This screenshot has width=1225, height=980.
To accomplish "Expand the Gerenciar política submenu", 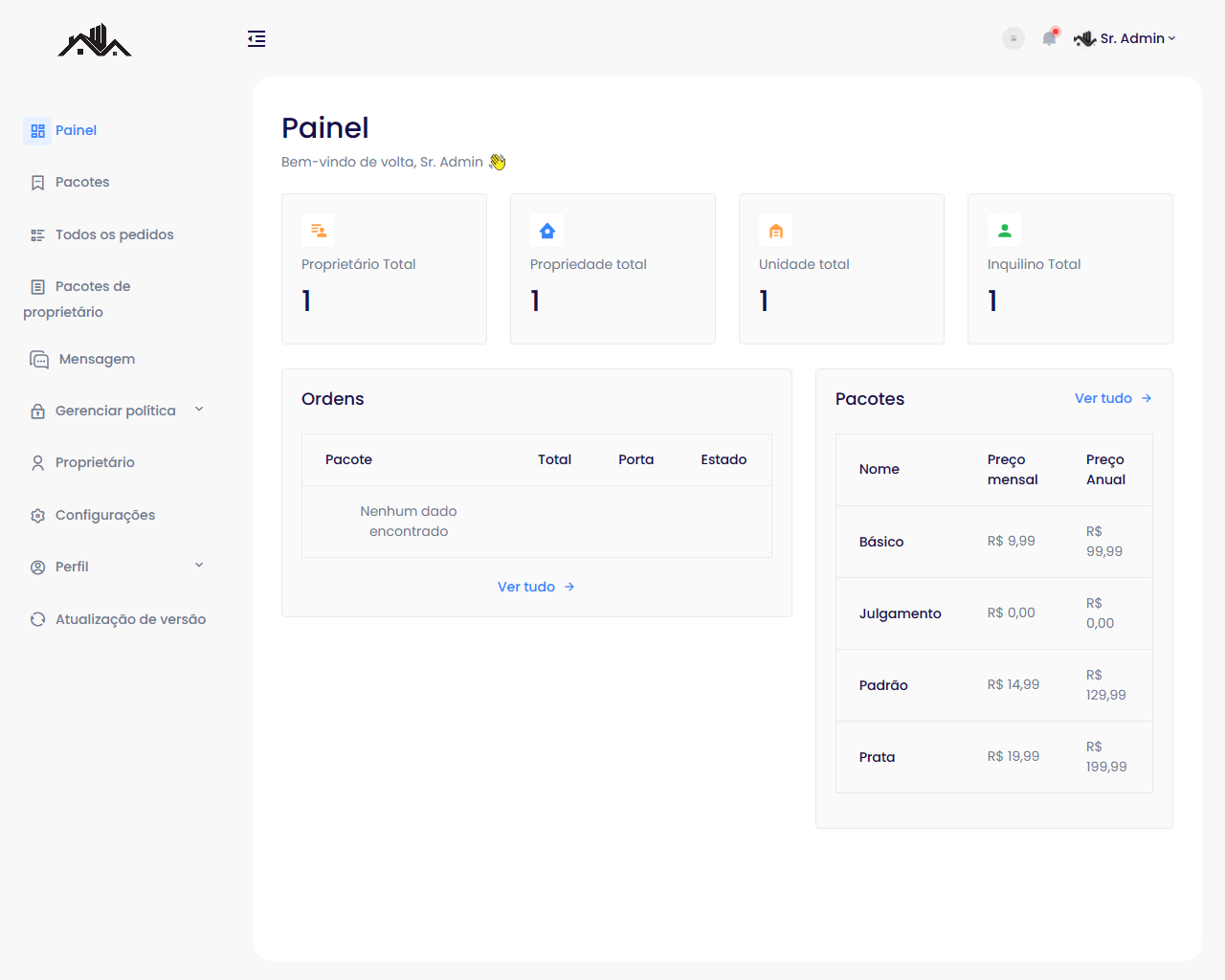I will (116, 411).
